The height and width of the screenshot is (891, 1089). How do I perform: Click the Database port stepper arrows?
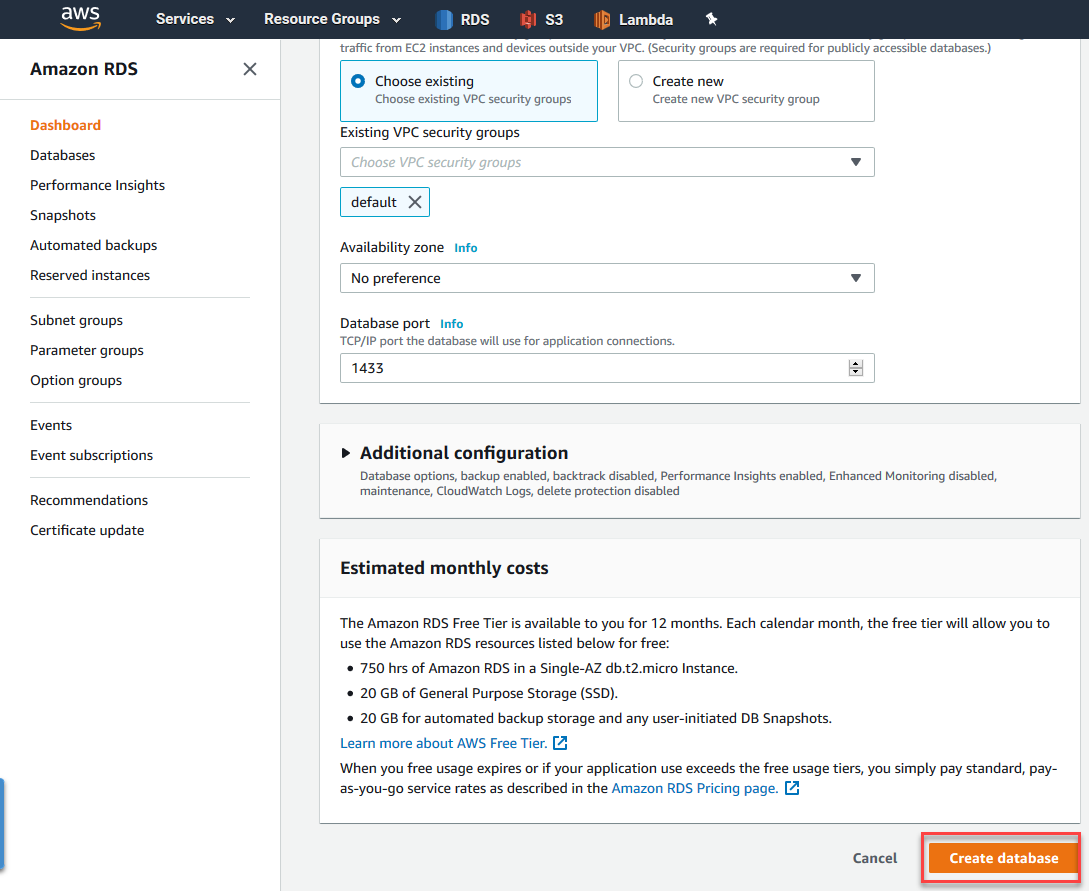[855, 368]
